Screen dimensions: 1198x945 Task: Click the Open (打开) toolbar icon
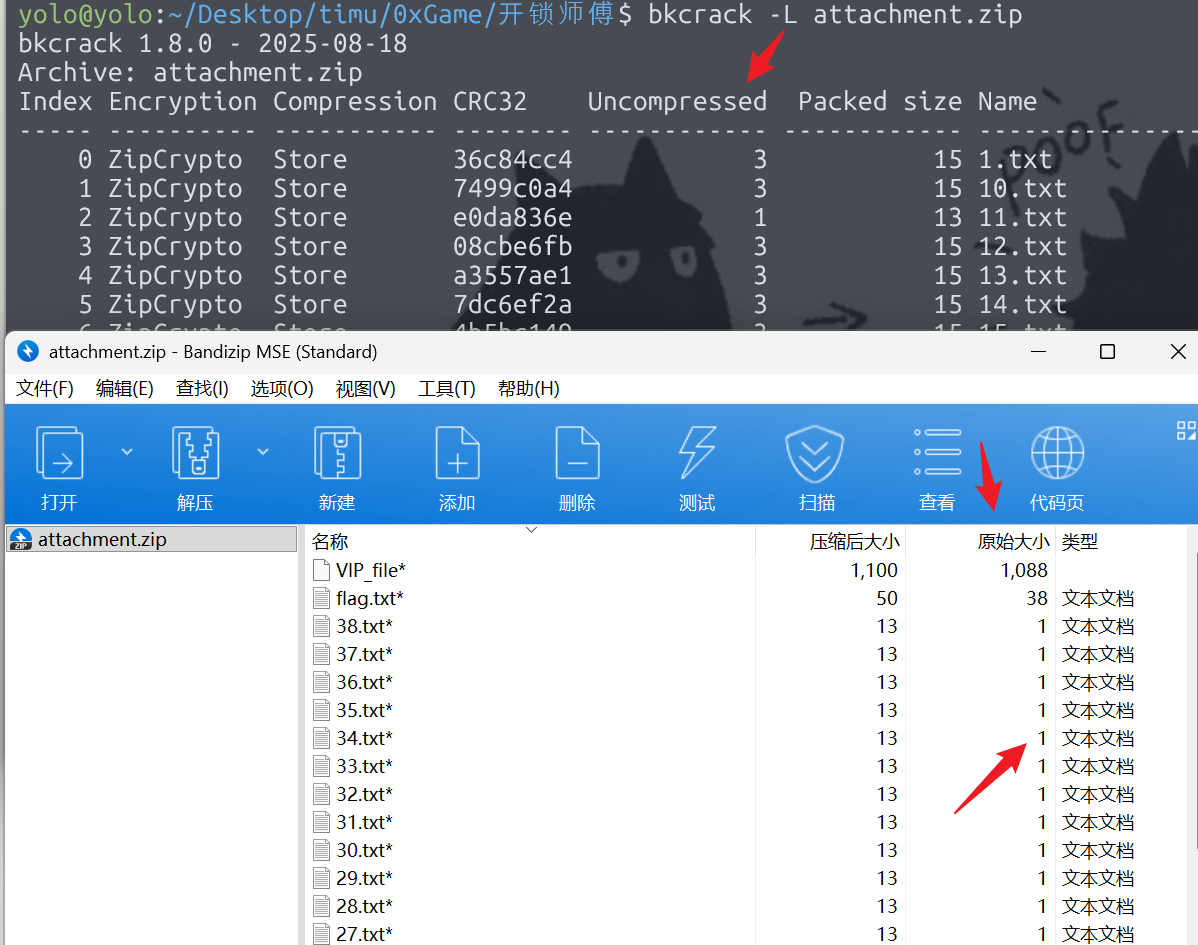pyautogui.click(x=59, y=455)
